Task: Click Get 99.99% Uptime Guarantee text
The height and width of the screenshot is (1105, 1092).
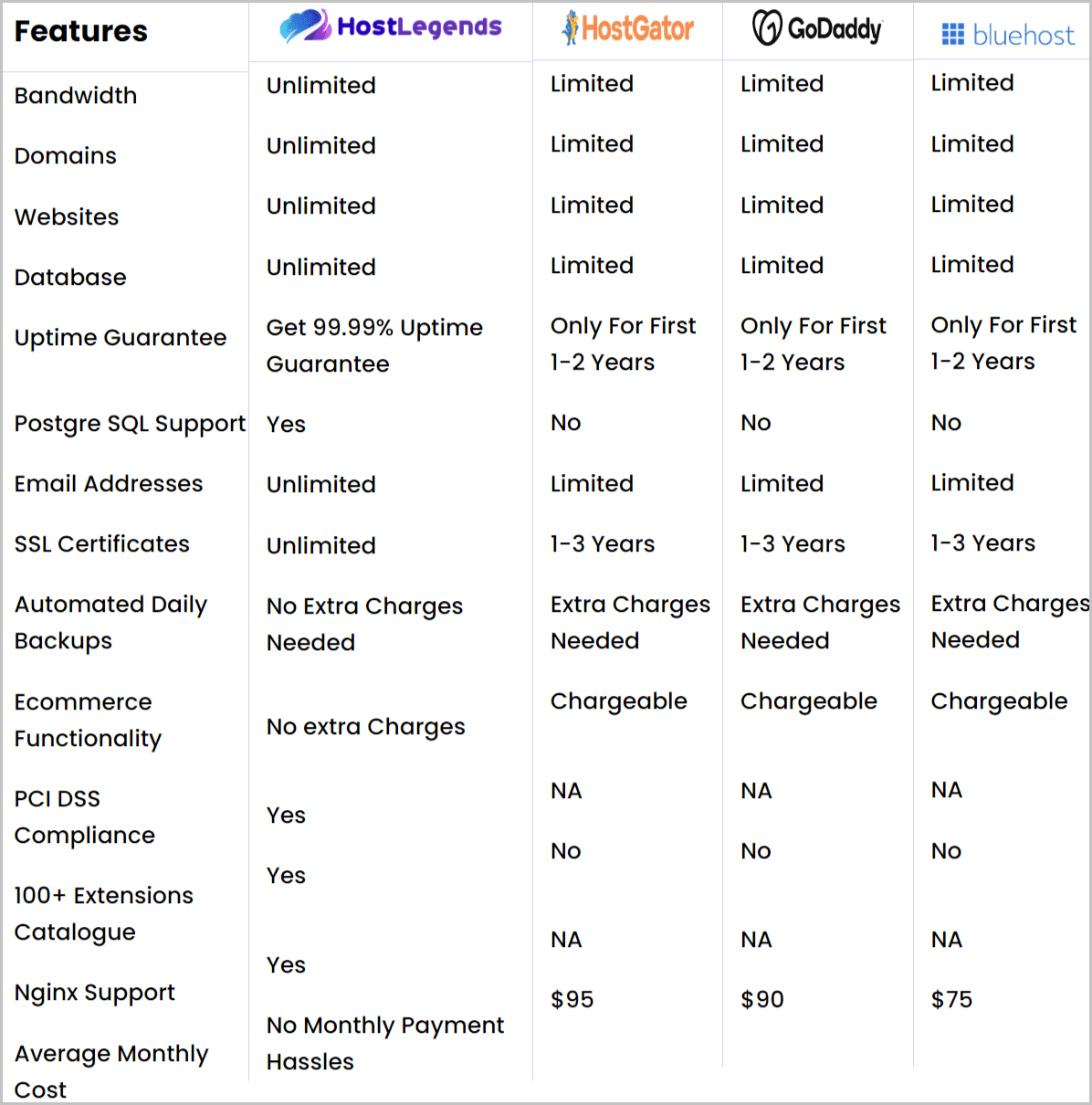Action: (x=374, y=345)
